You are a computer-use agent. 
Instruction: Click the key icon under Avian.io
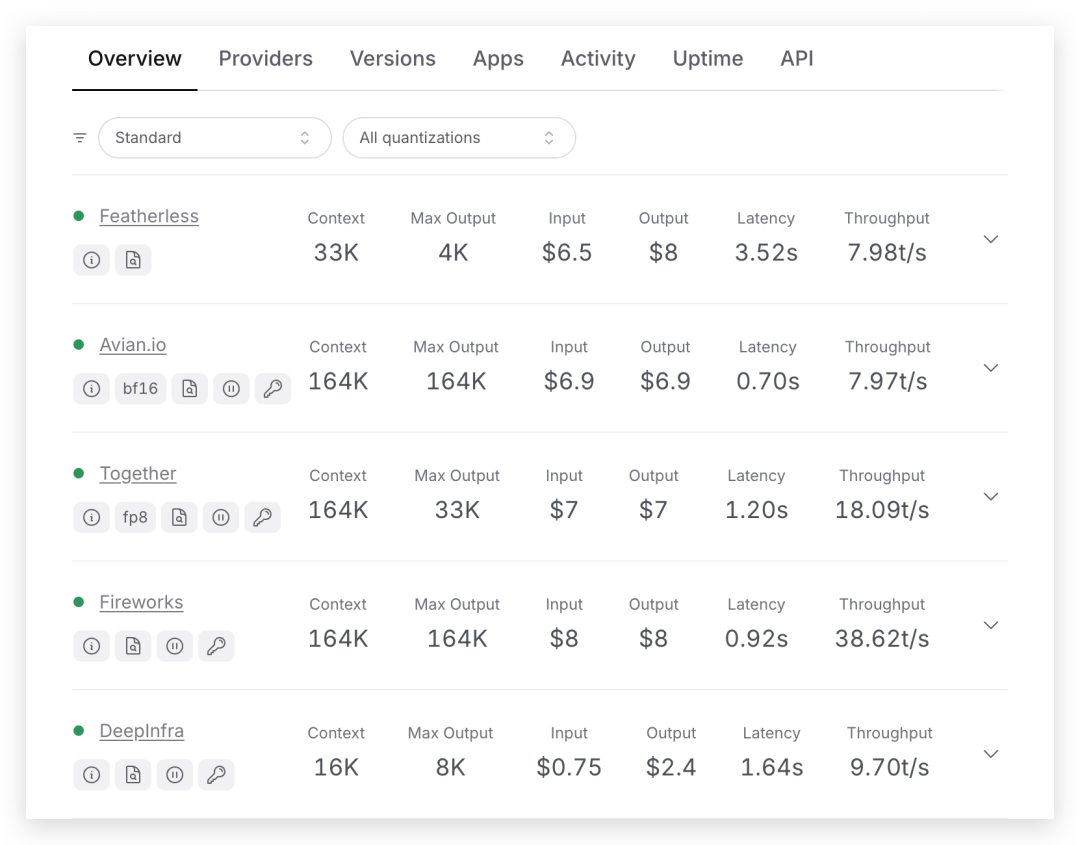tap(273, 388)
